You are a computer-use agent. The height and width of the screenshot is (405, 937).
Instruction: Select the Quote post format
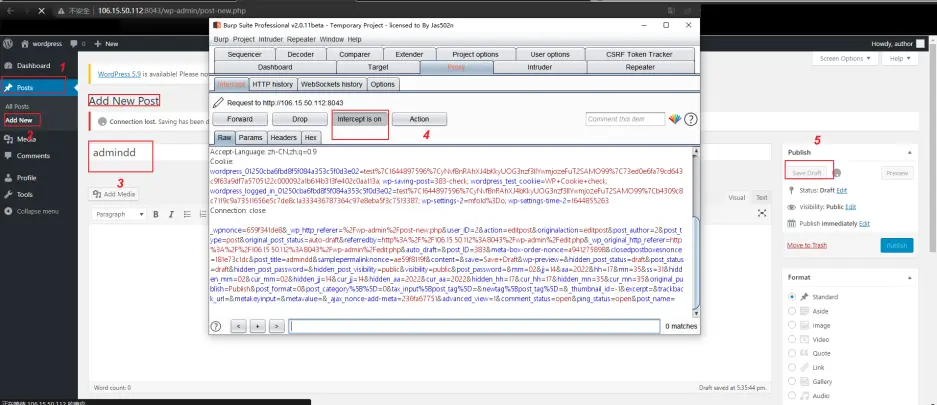pos(792,353)
